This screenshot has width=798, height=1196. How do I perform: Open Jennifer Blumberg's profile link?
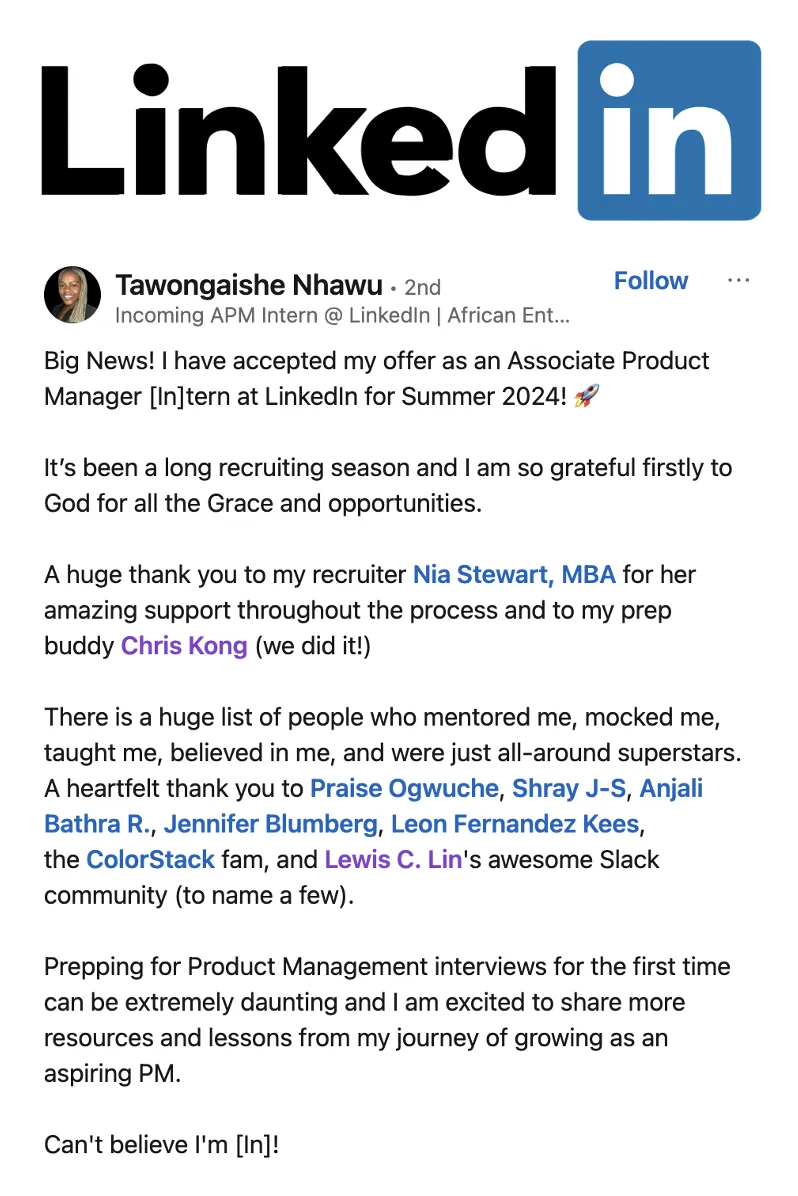tap(271, 824)
